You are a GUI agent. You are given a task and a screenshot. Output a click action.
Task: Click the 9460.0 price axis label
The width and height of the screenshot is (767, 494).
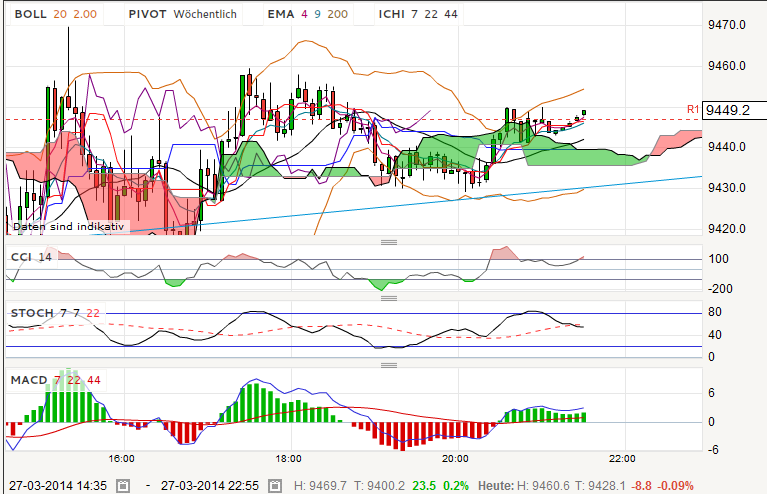tap(727, 66)
